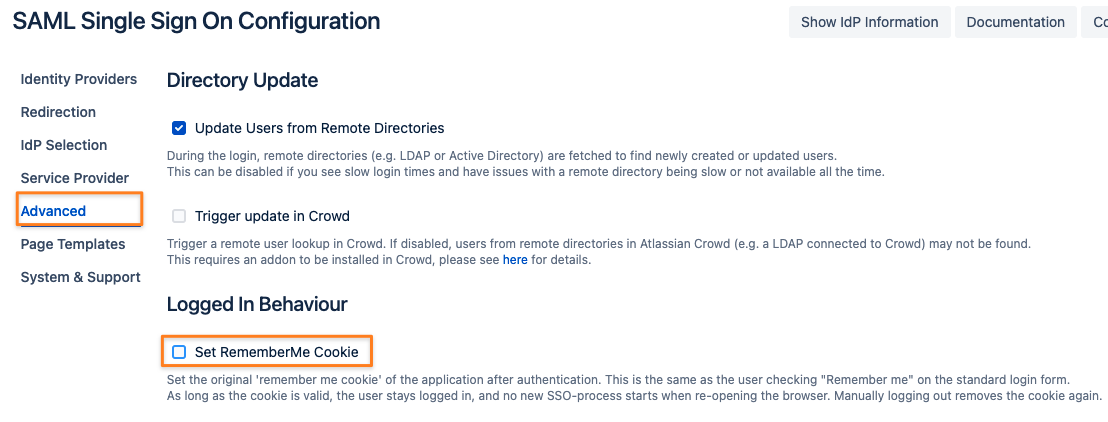Viewport: 1108px width, 422px height.
Task: Tick the Set RememberMe Cookie checkbox
Action: coord(179,352)
